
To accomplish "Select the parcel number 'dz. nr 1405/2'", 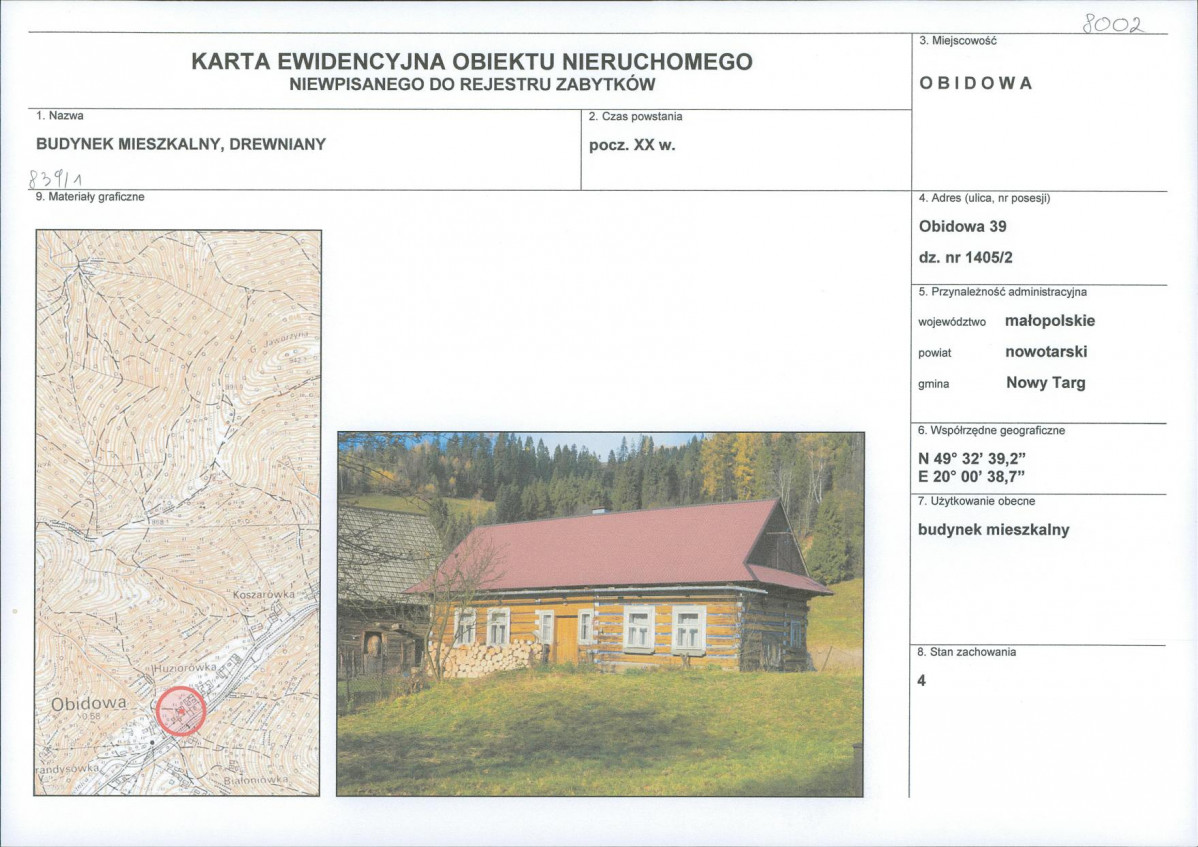I will click(x=966, y=258).
